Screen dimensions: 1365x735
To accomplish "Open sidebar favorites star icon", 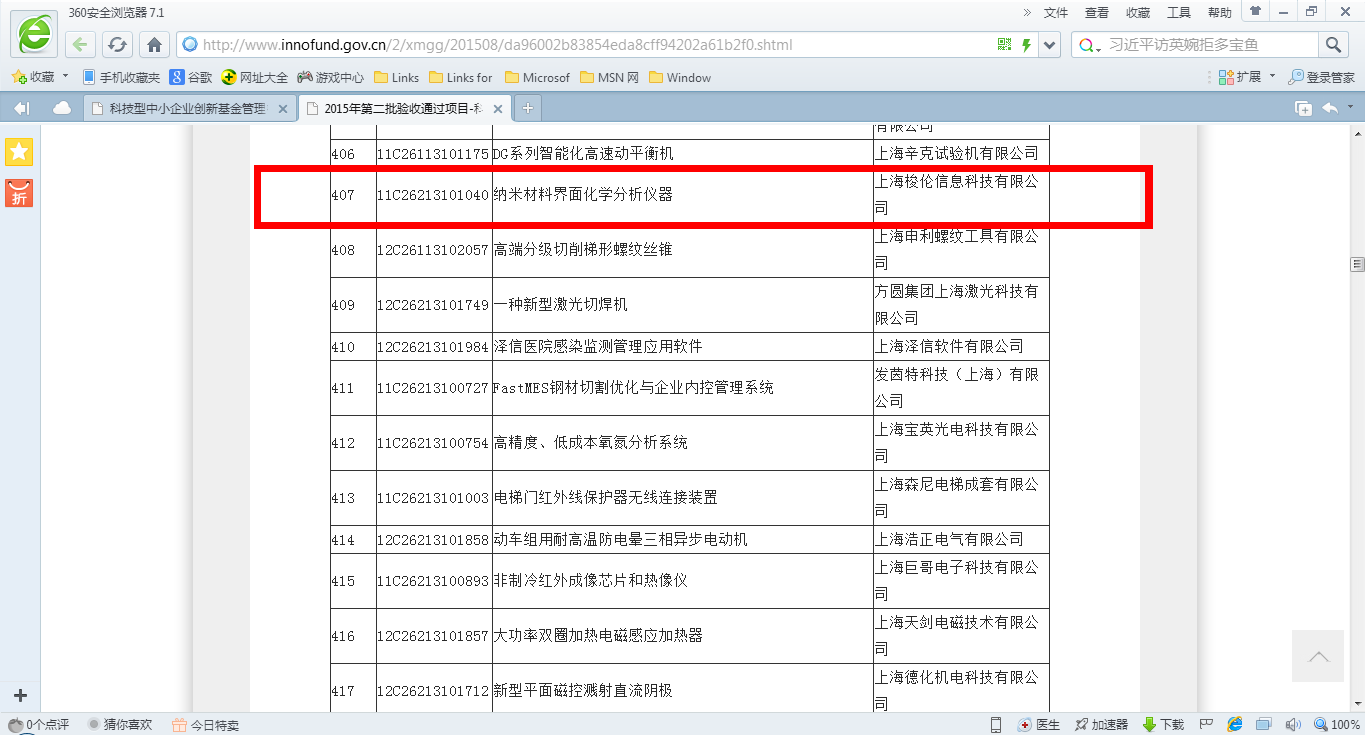I will (x=19, y=152).
